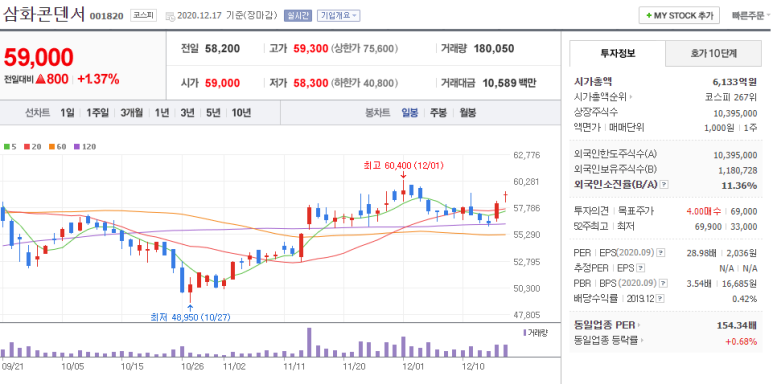
Task: Click the tall volume bar near 11/11
Action: coord(309,343)
